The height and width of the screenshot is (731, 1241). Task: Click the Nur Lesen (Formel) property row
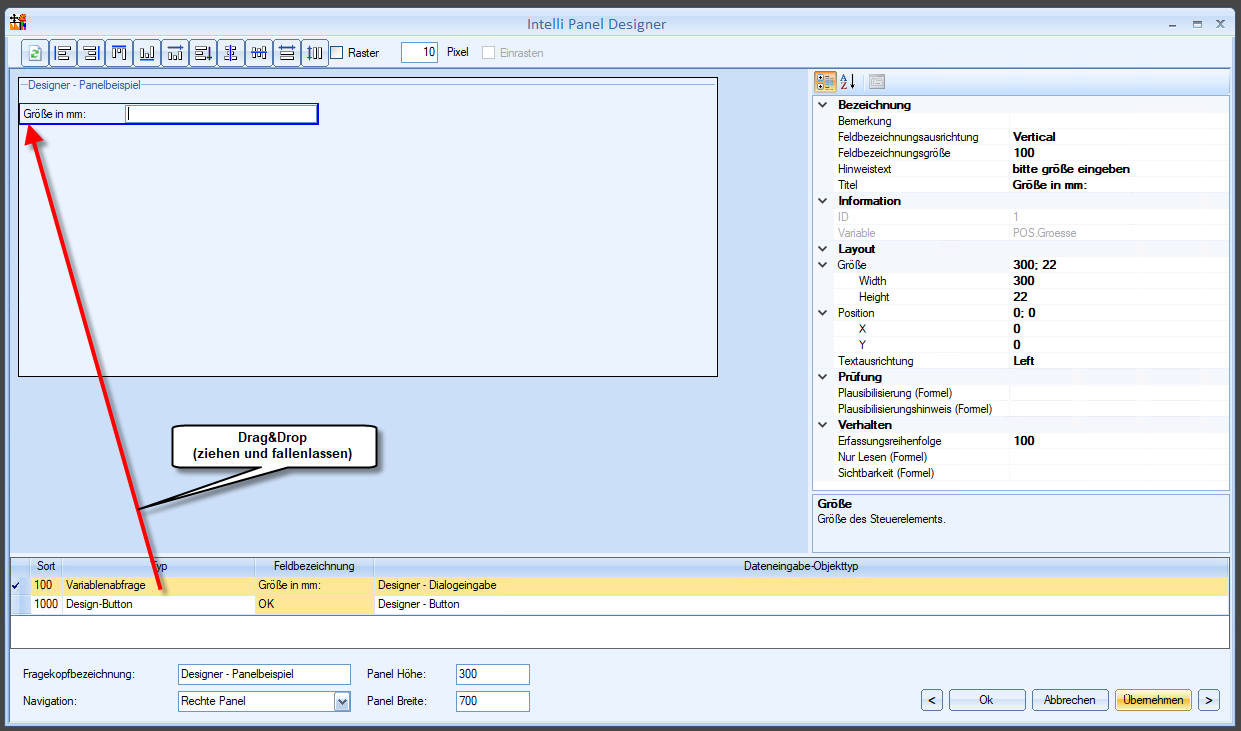pyautogui.click(x=1022, y=457)
